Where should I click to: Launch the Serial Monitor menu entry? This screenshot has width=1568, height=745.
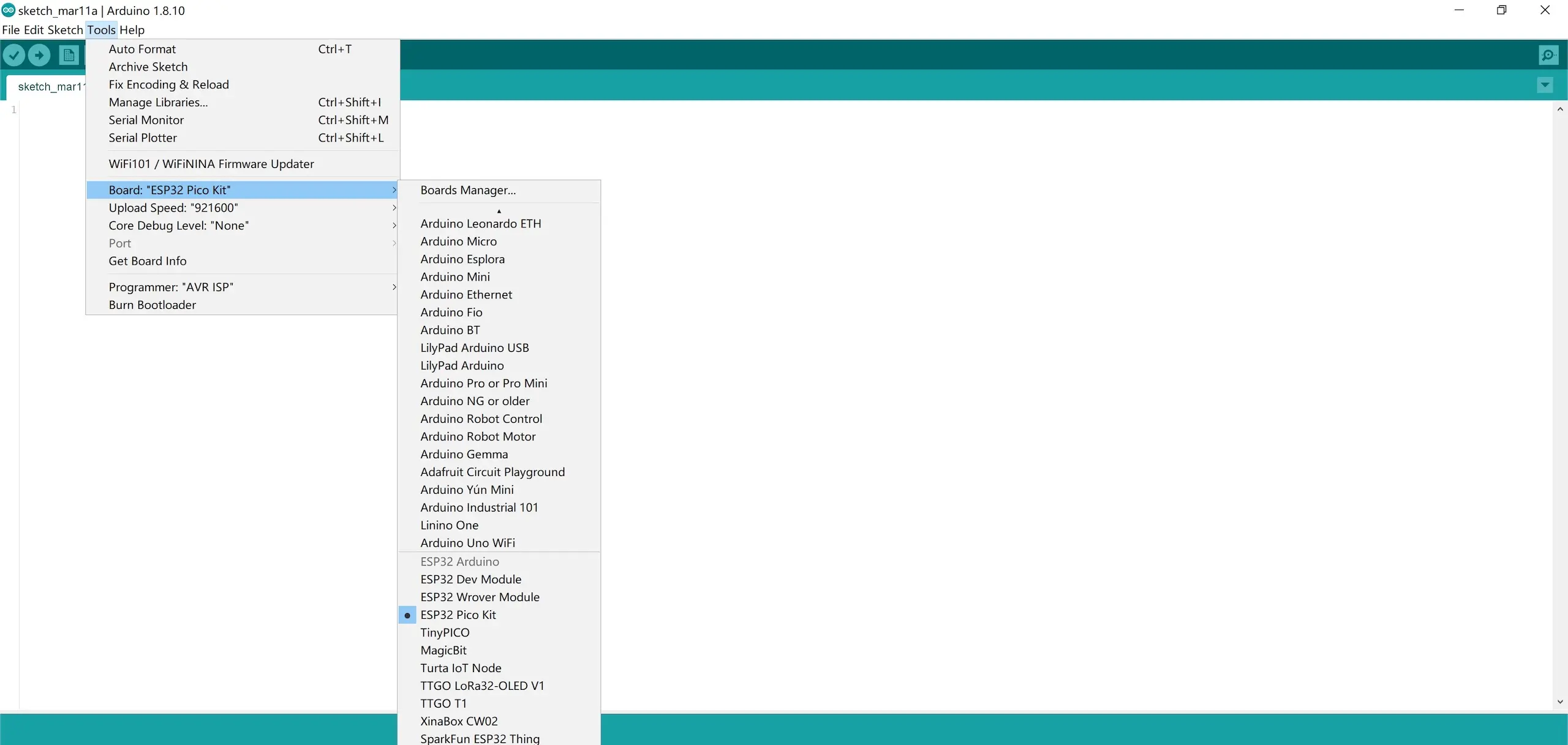[243, 120]
